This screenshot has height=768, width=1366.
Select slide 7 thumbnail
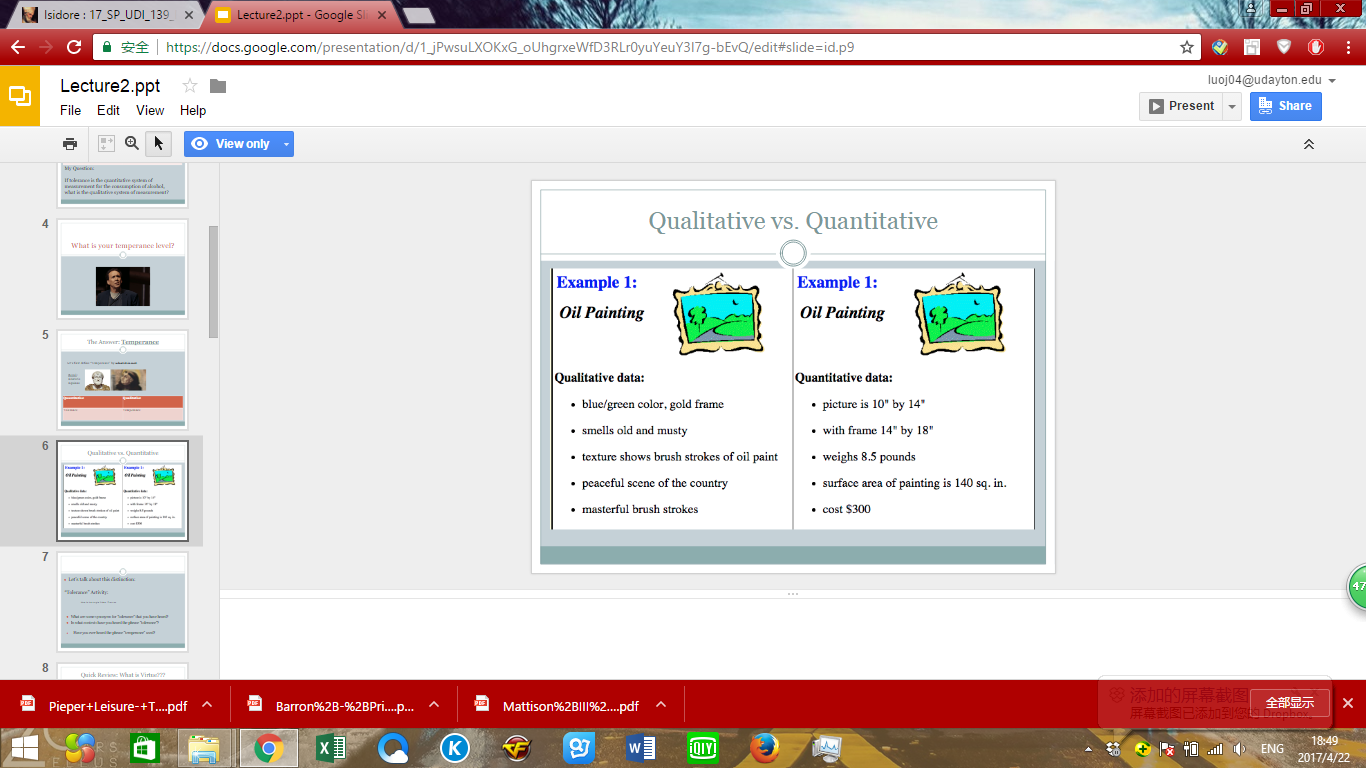coord(122,601)
